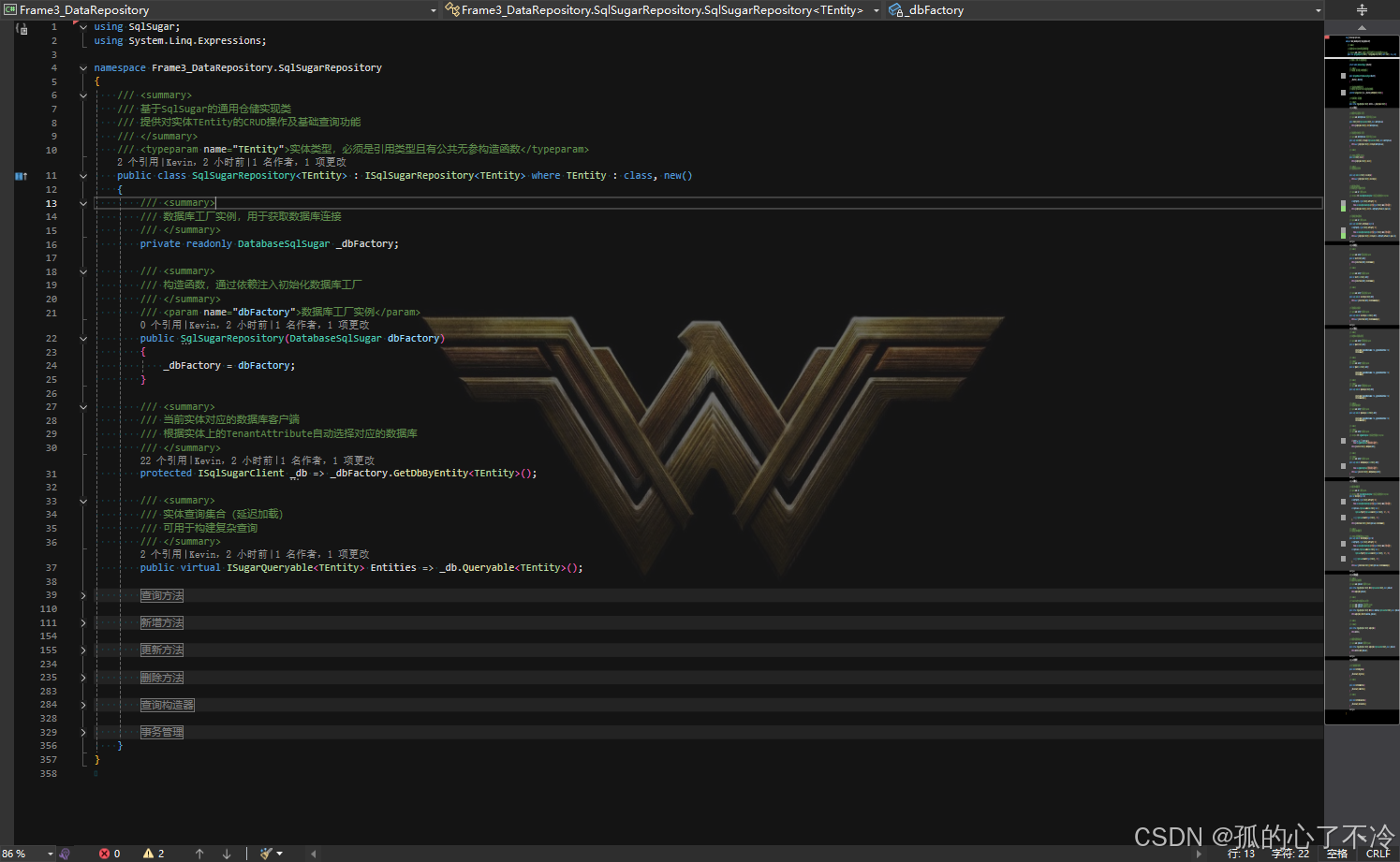Image resolution: width=1400 pixels, height=862 pixels.
Task: Click '_dbFactory = dbFactory;' assignment on line 24
Action: pos(229,366)
